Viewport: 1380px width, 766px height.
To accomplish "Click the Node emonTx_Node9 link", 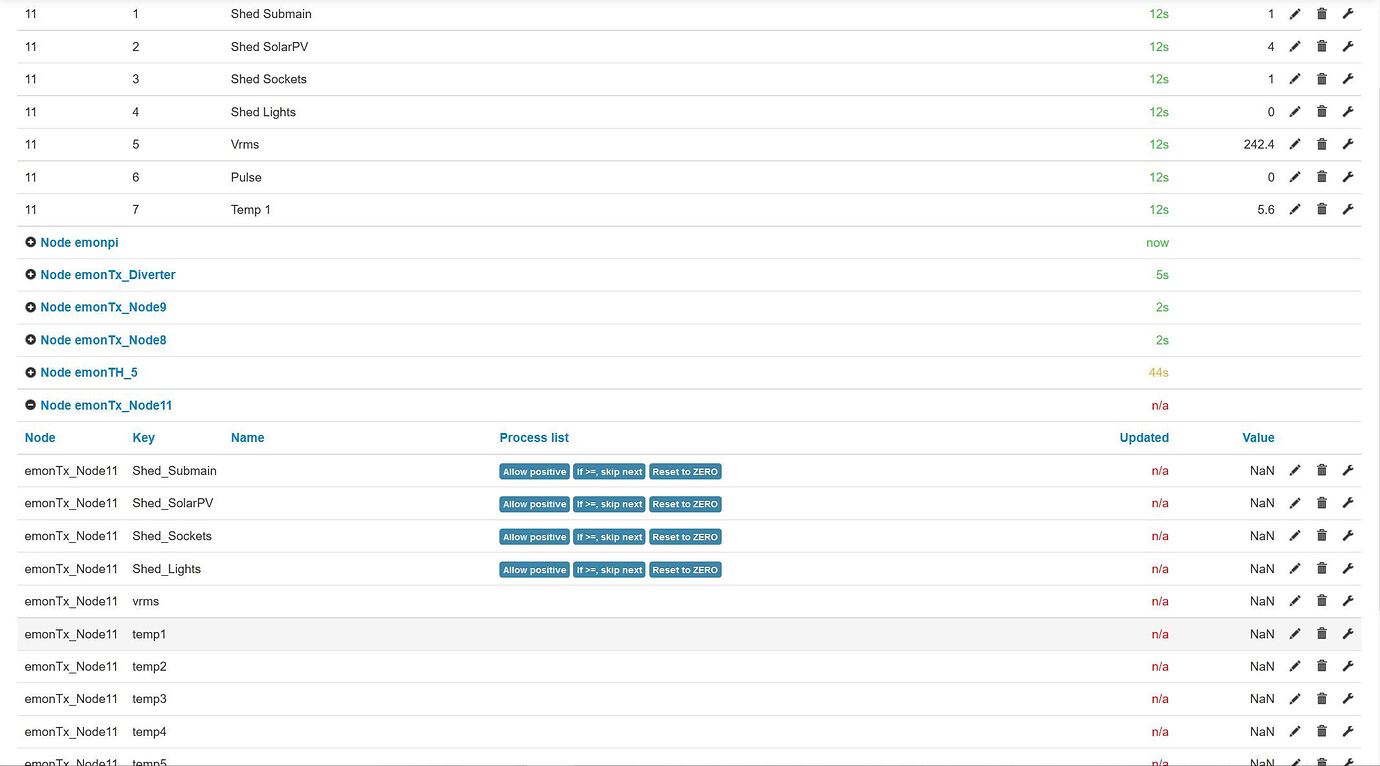I will [x=101, y=307].
